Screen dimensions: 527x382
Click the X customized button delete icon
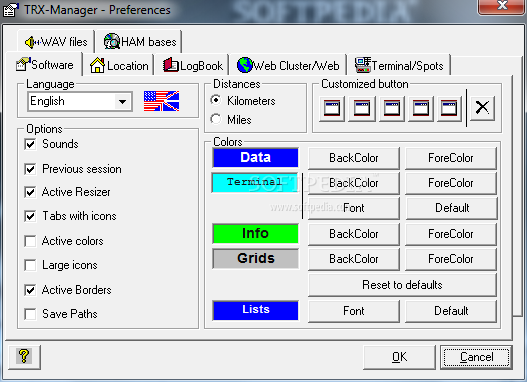(482, 108)
